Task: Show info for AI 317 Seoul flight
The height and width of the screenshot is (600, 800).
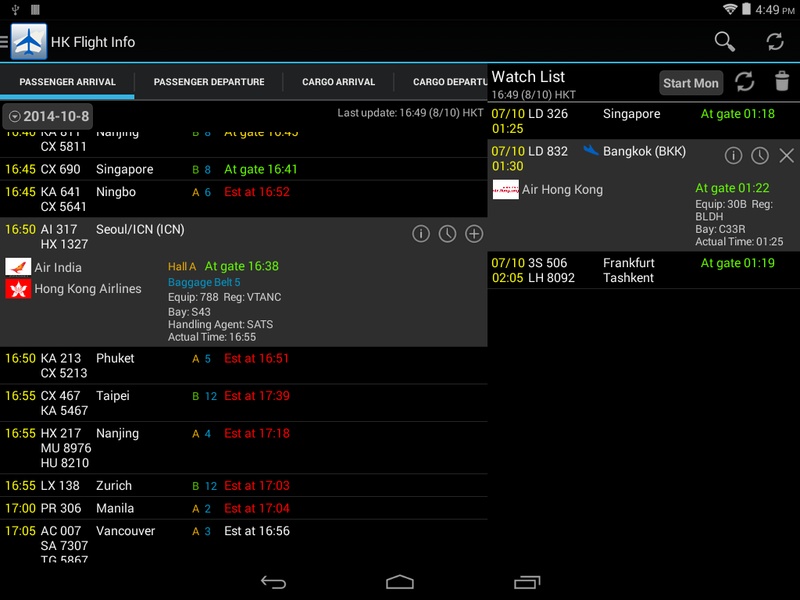Action: (421, 234)
